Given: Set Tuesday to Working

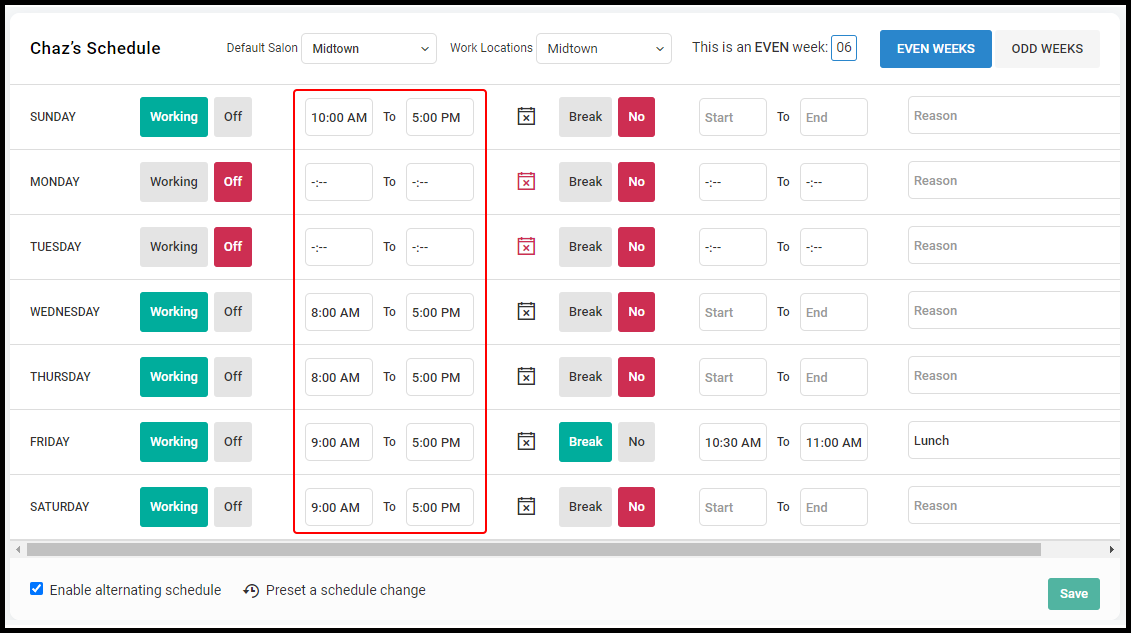Looking at the screenshot, I should click(174, 247).
